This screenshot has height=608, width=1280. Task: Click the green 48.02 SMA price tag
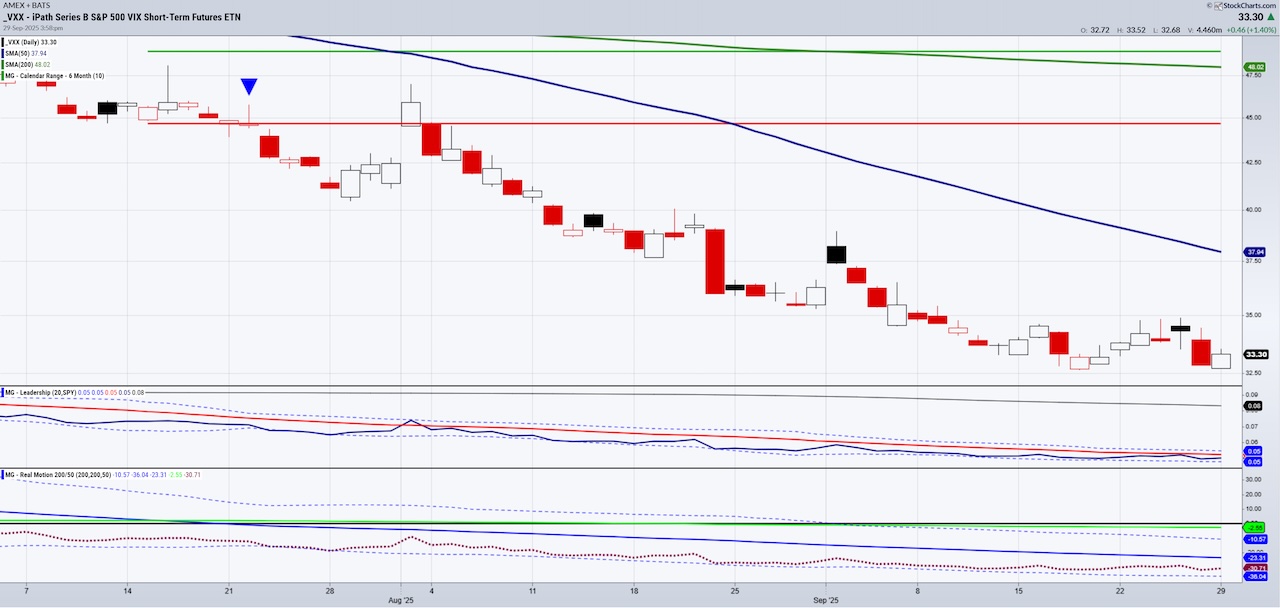click(x=1254, y=68)
